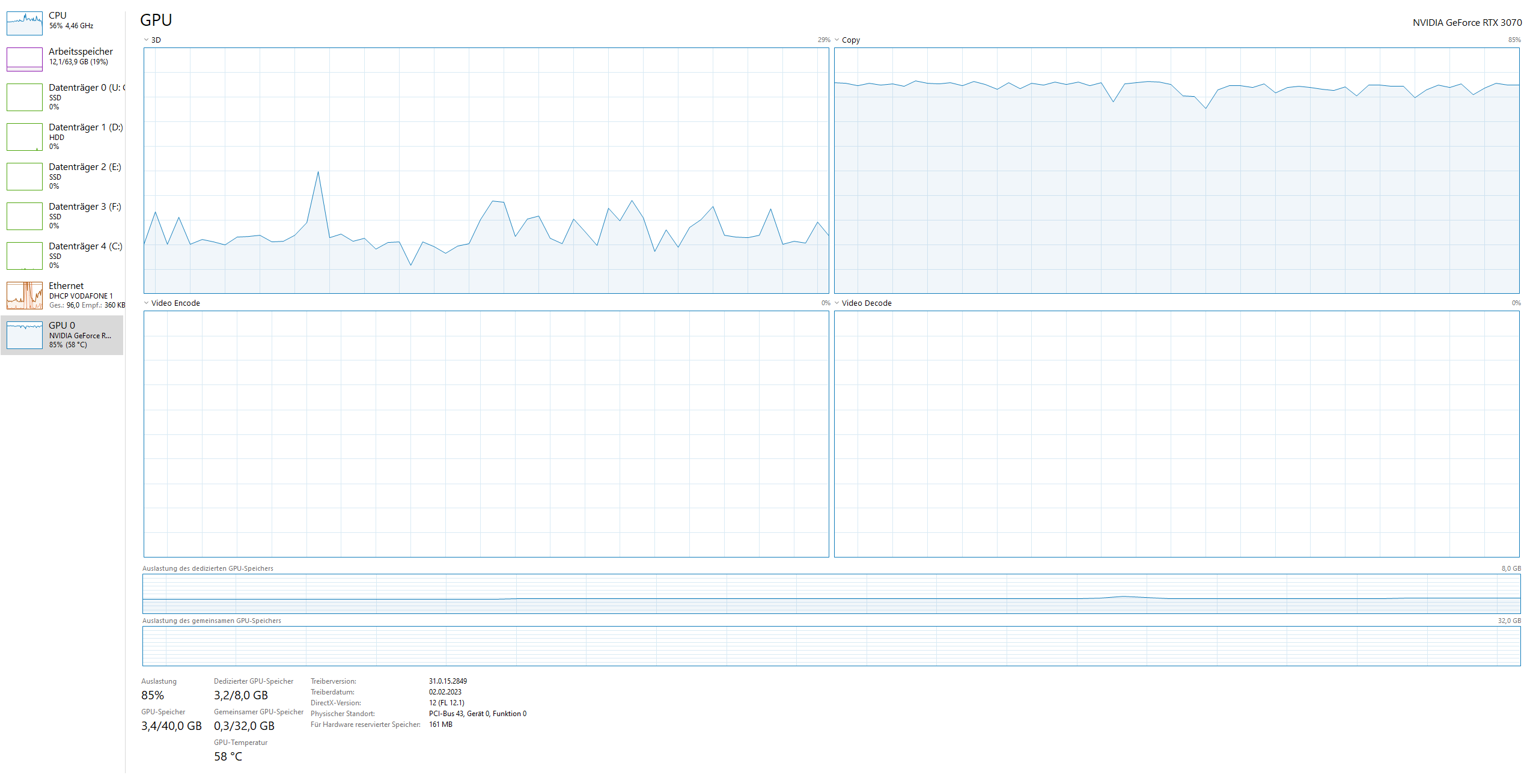Select Arbeitsspeicher memory graph thumbnail
Viewport: 1533px width, 784px height.
tap(25, 59)
